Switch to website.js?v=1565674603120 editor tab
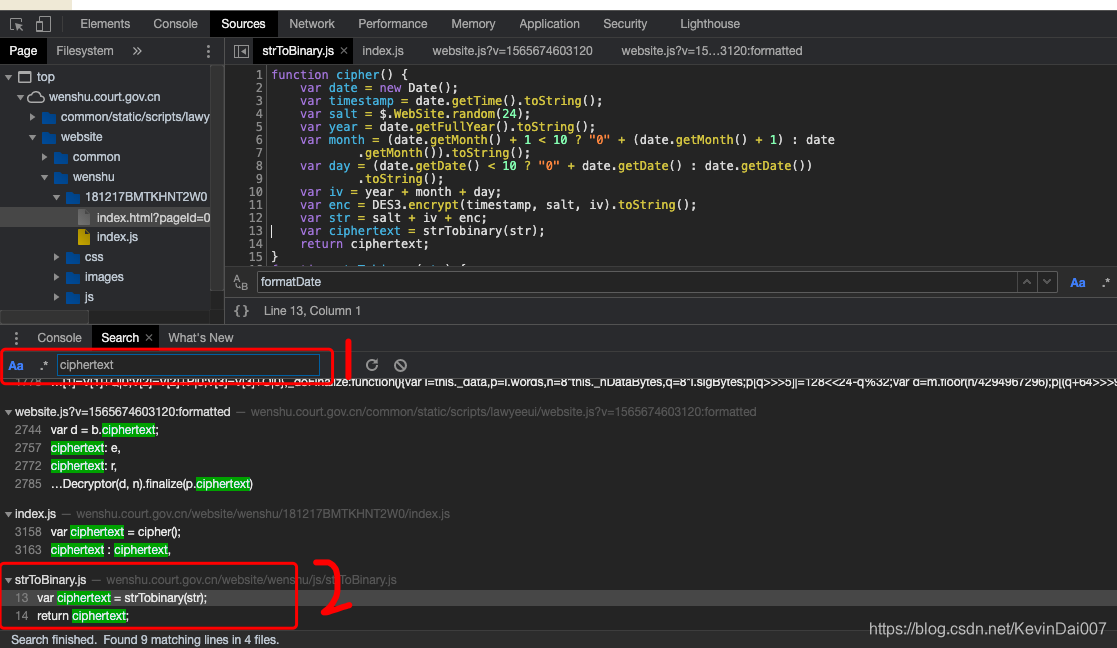The height and width of the screenshot is (648, 1117). (512, 51)
